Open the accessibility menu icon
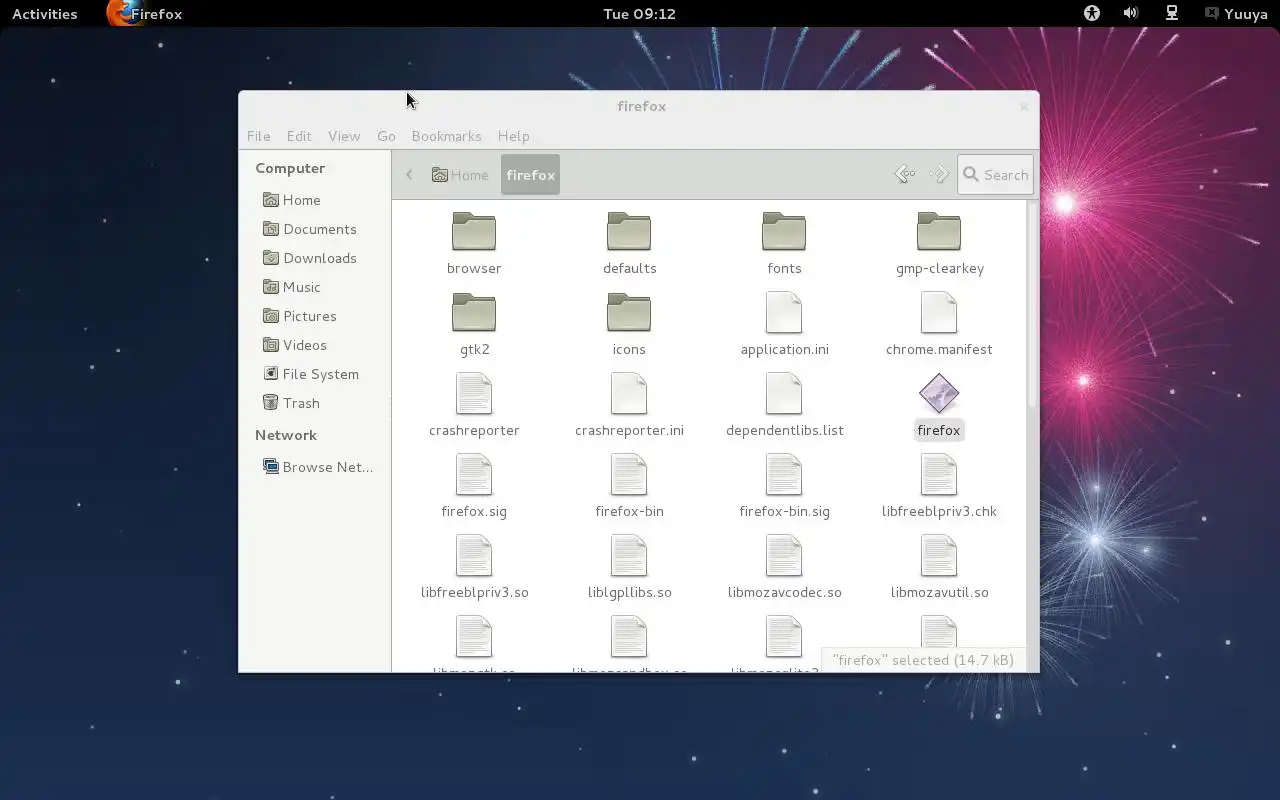Screen dimensions: 1280x800 [x=1092, y=13]
